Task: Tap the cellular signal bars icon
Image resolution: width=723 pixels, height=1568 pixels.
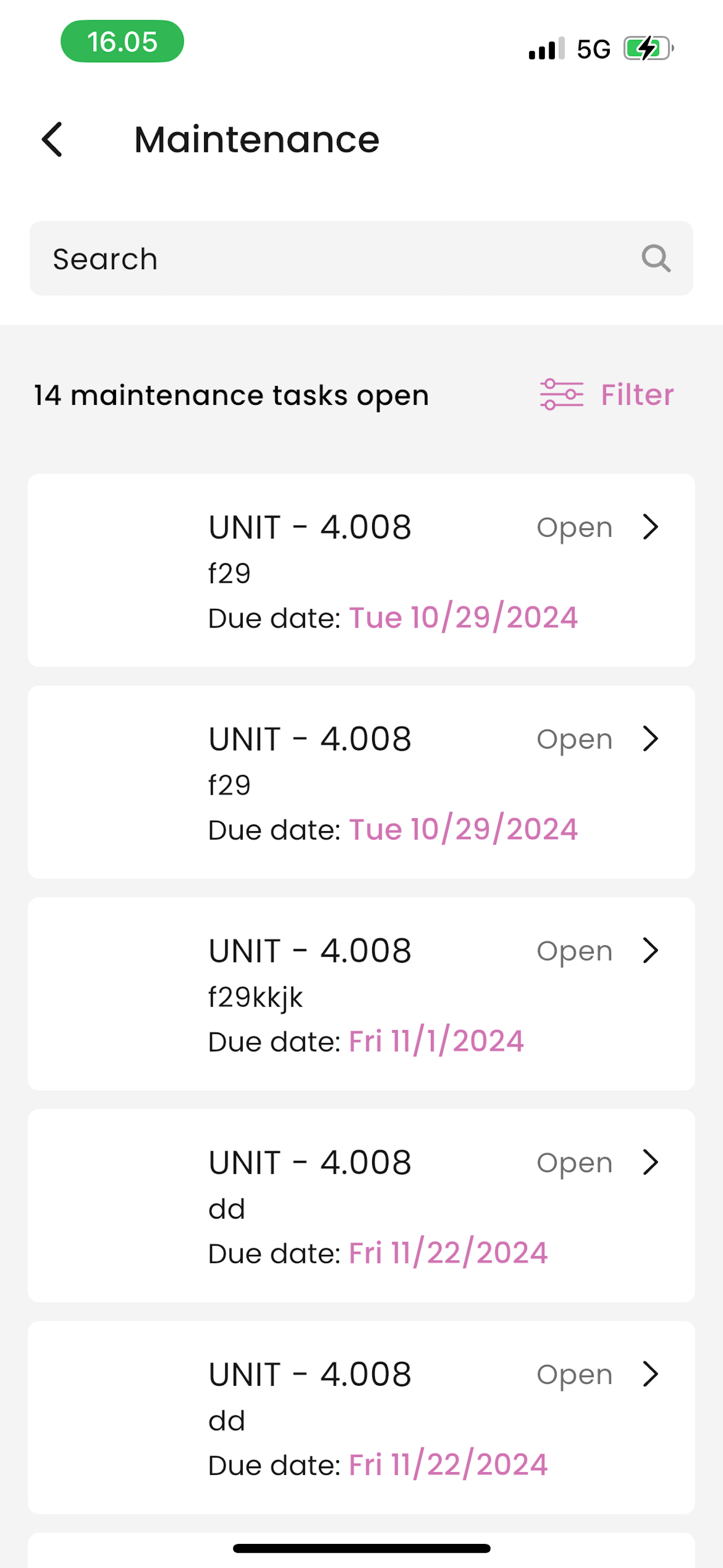Action: coord(546,48)
